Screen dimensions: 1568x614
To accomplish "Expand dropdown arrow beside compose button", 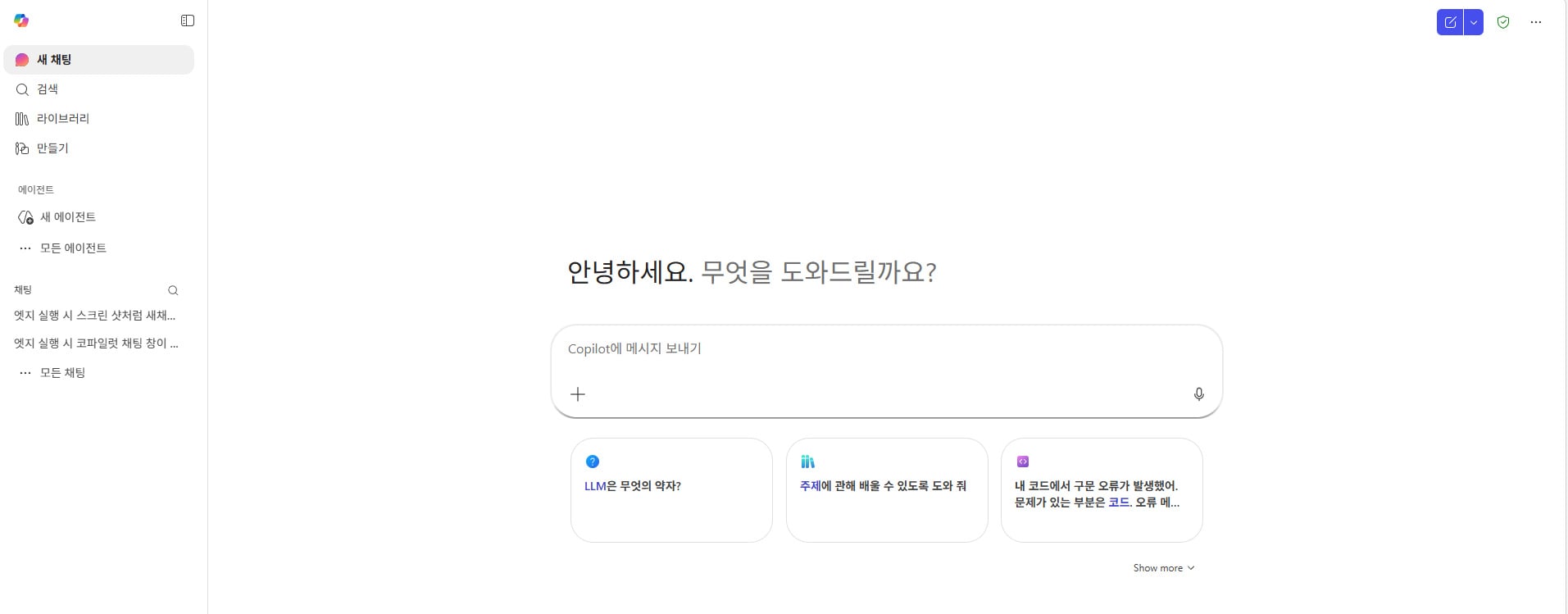I will 1474,22.
